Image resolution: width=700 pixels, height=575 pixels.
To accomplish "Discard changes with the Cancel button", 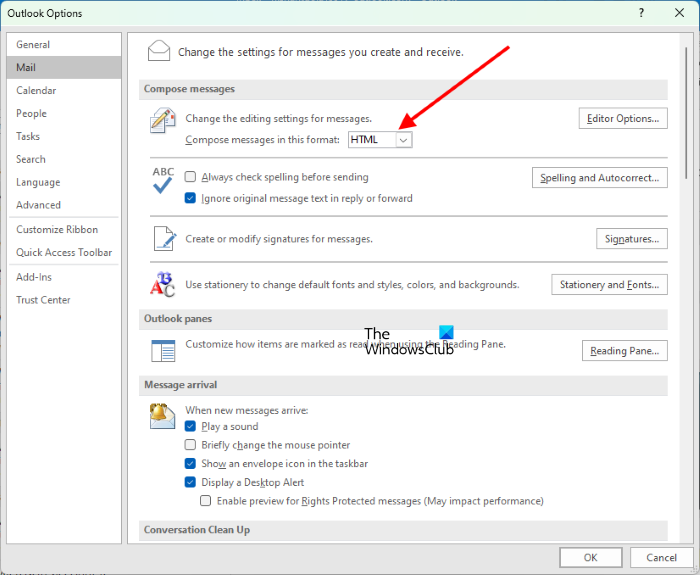I will [661, 557].
